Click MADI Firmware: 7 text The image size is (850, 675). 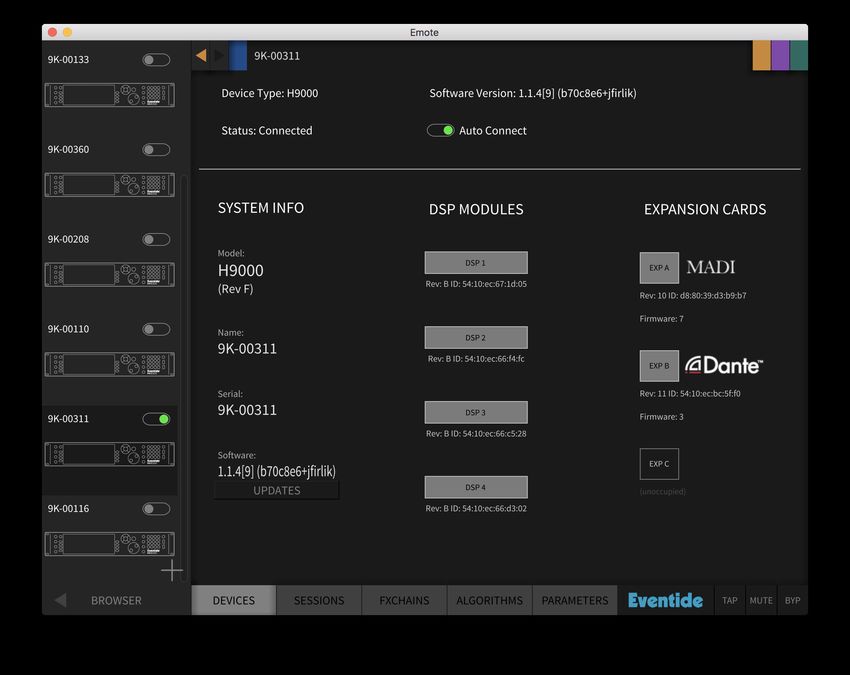point(661,319)
